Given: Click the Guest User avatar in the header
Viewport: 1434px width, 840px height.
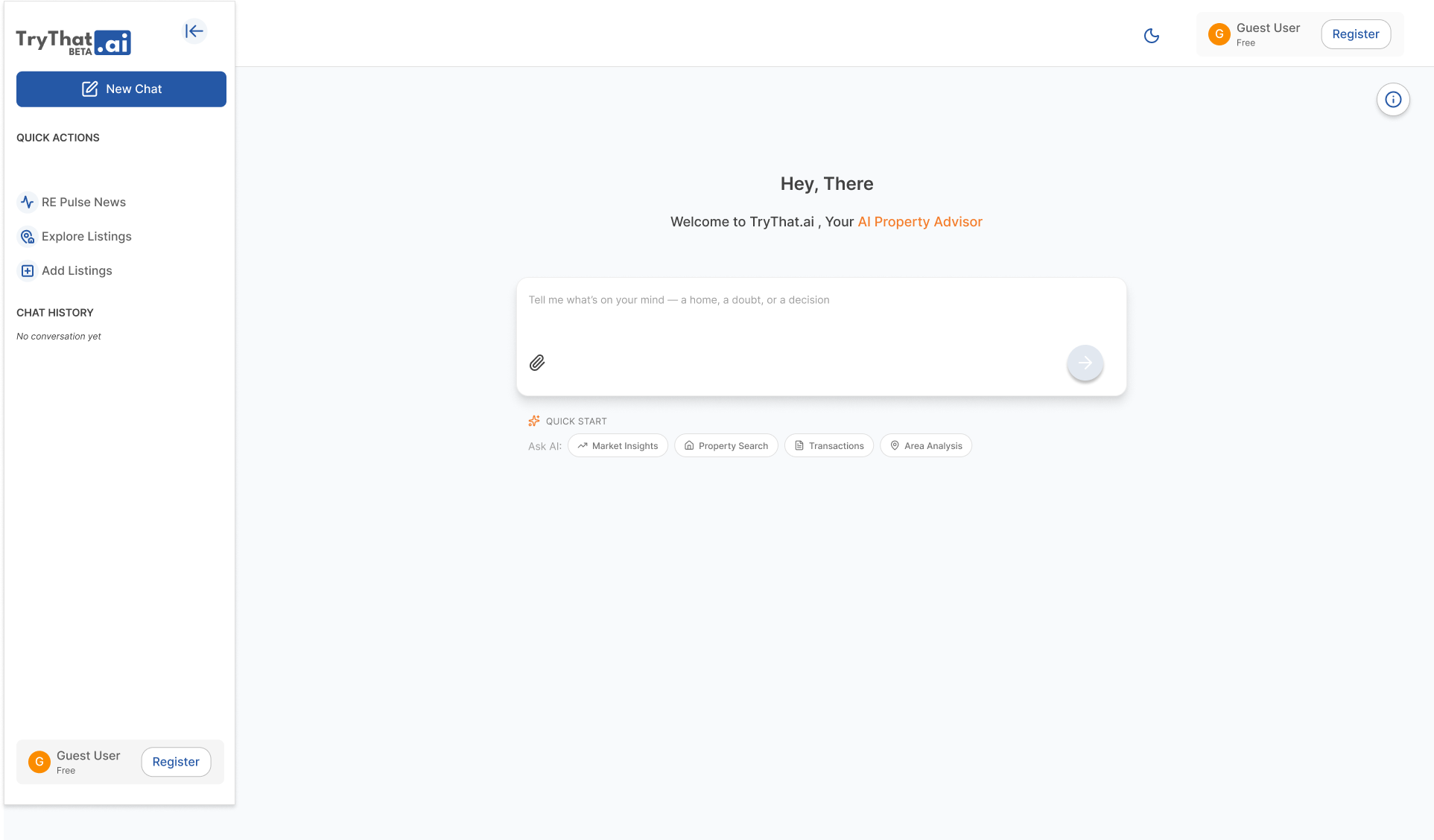Looking at the screenshot, I should click(1219, 34).
